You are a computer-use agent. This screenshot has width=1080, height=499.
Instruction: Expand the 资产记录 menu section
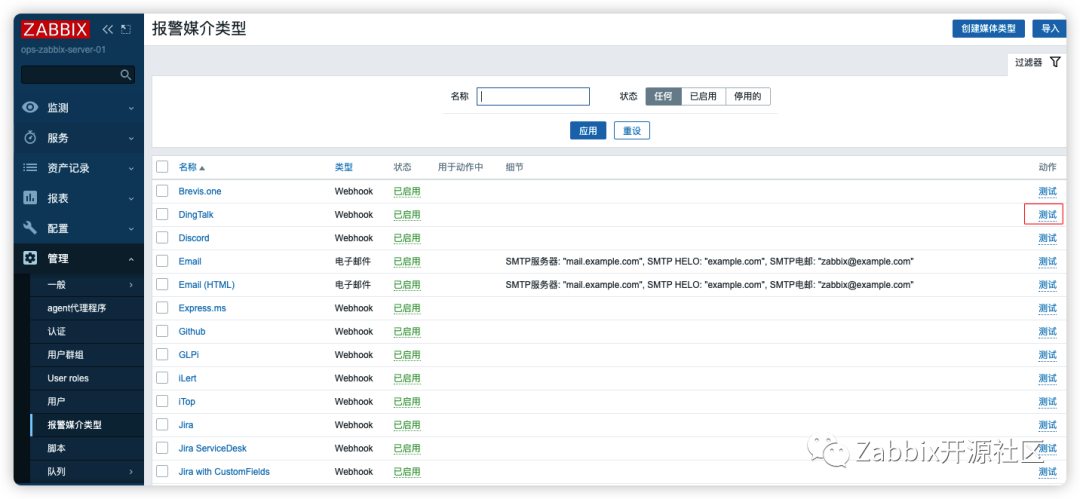(x=131, y=168)
